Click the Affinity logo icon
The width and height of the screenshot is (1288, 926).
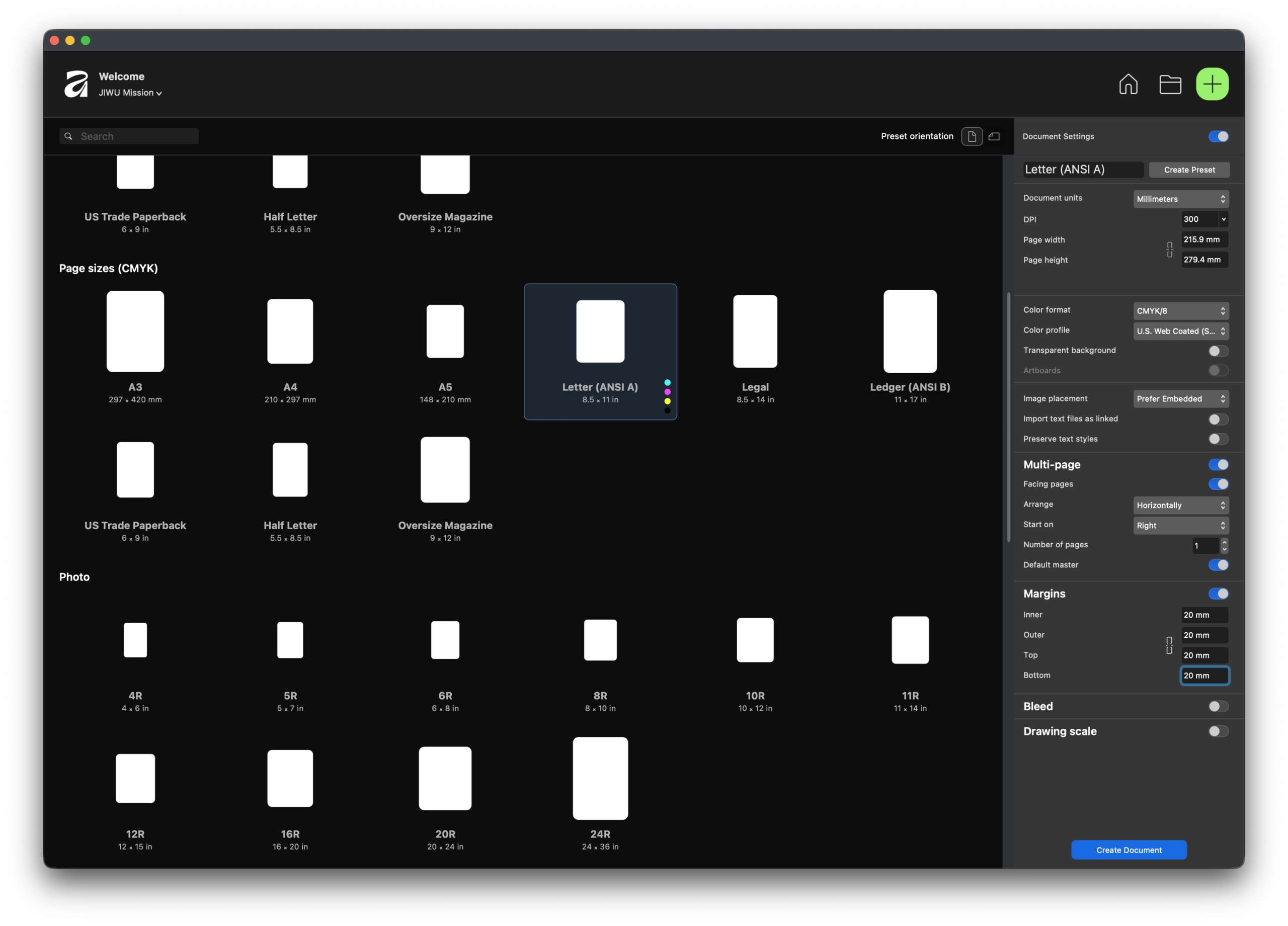coord(76,84)
